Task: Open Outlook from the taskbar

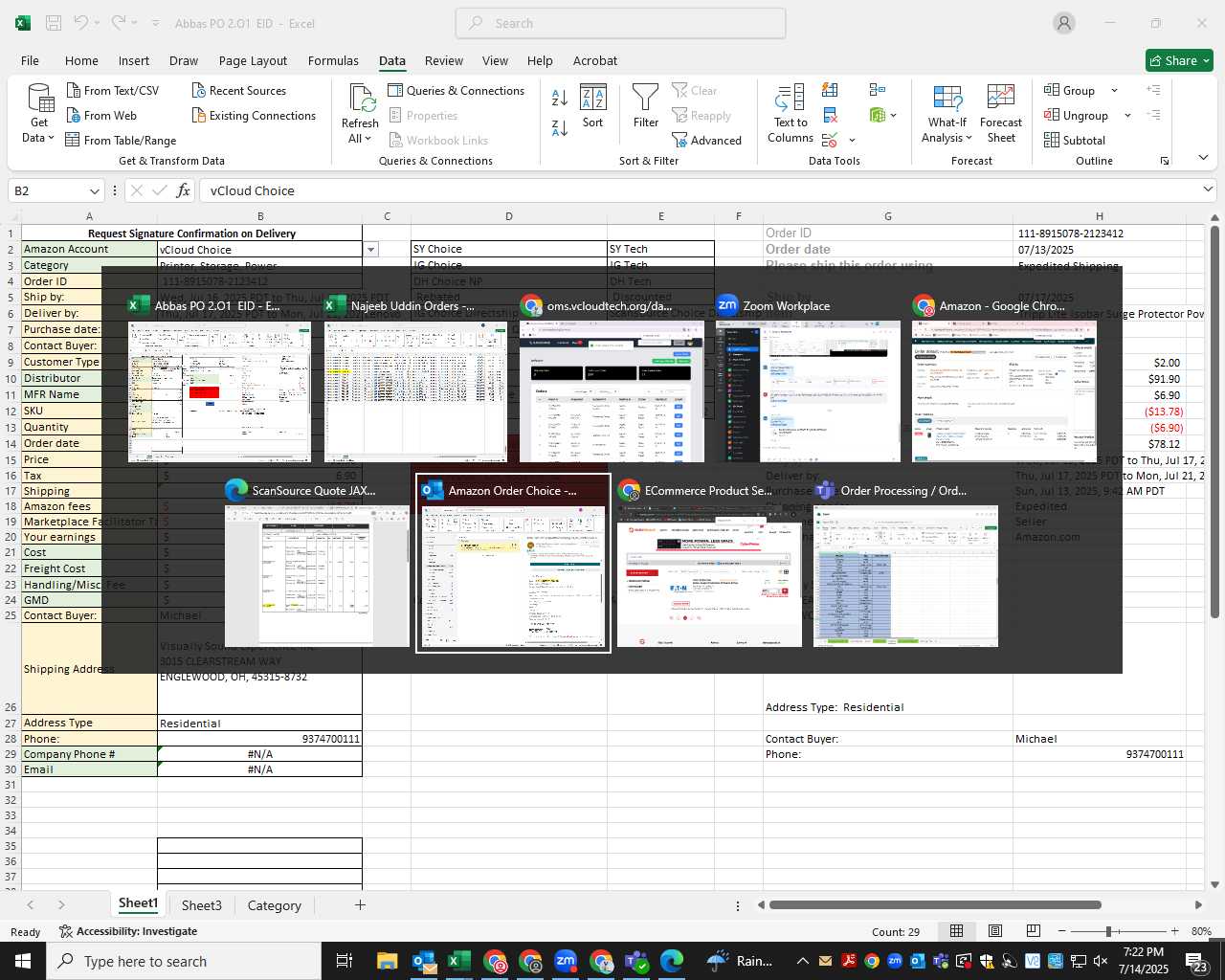Action: click(x=424, y=961)
